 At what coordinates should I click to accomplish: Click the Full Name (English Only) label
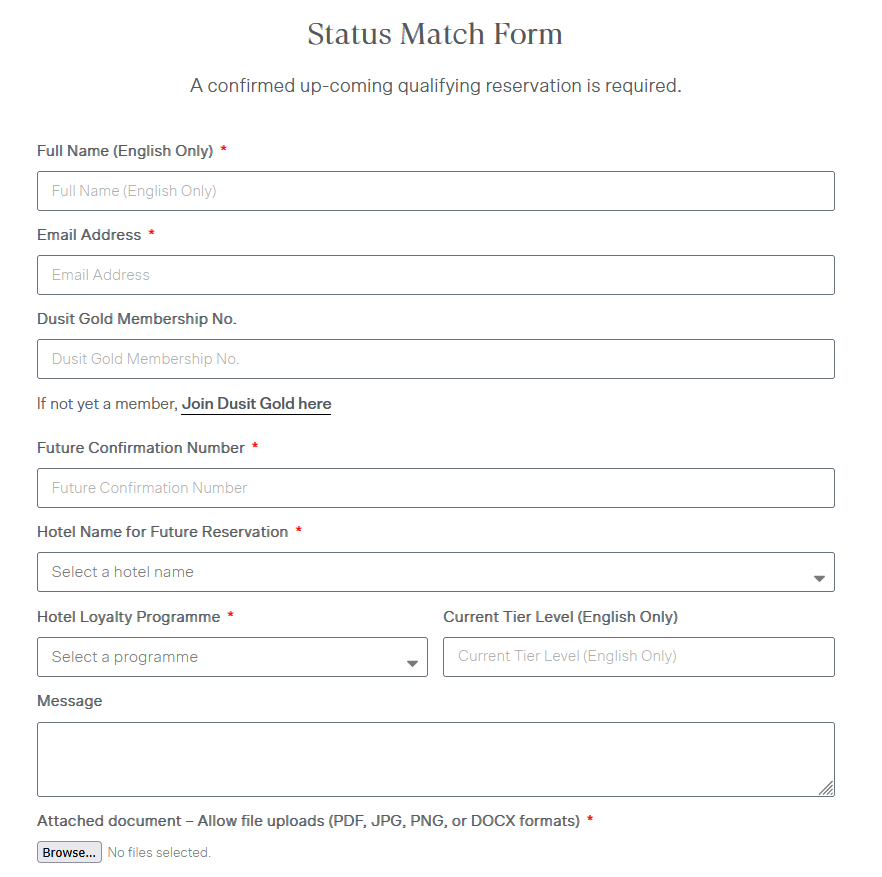click(124, 151)
